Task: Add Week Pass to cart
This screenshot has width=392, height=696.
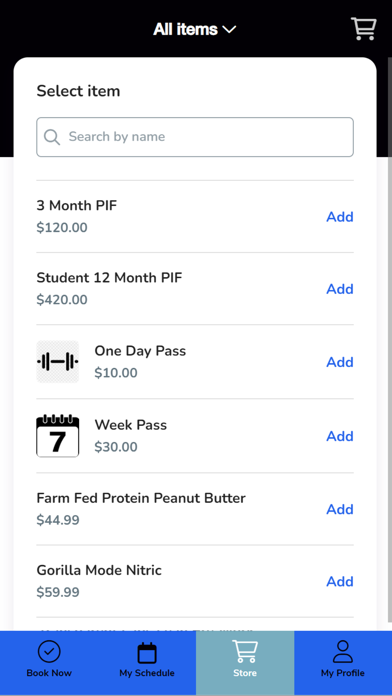Action: [x=340, y=436]
